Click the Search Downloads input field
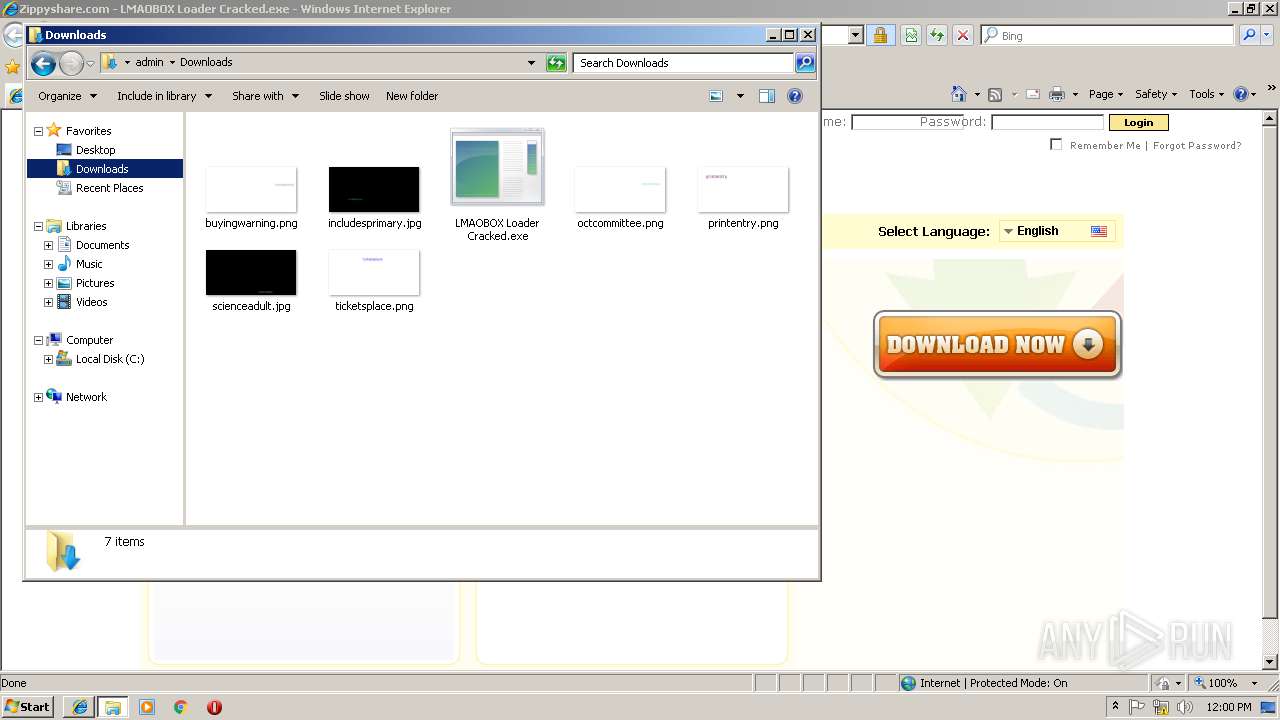Viewport: 1280px width, 720px height. (x=684, y=63)
